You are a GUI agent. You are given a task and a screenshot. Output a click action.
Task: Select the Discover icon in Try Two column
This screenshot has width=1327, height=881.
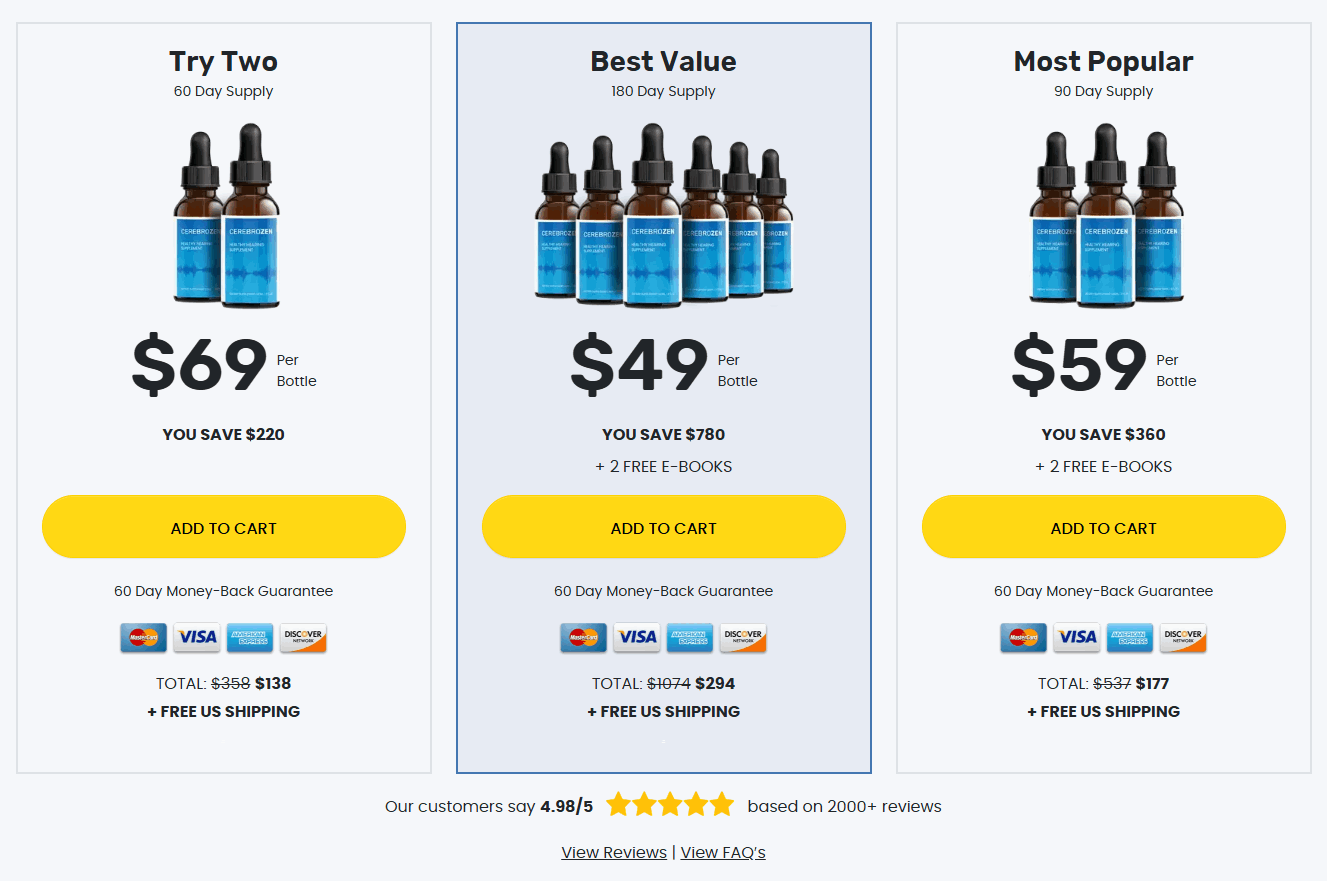point(303,638)
